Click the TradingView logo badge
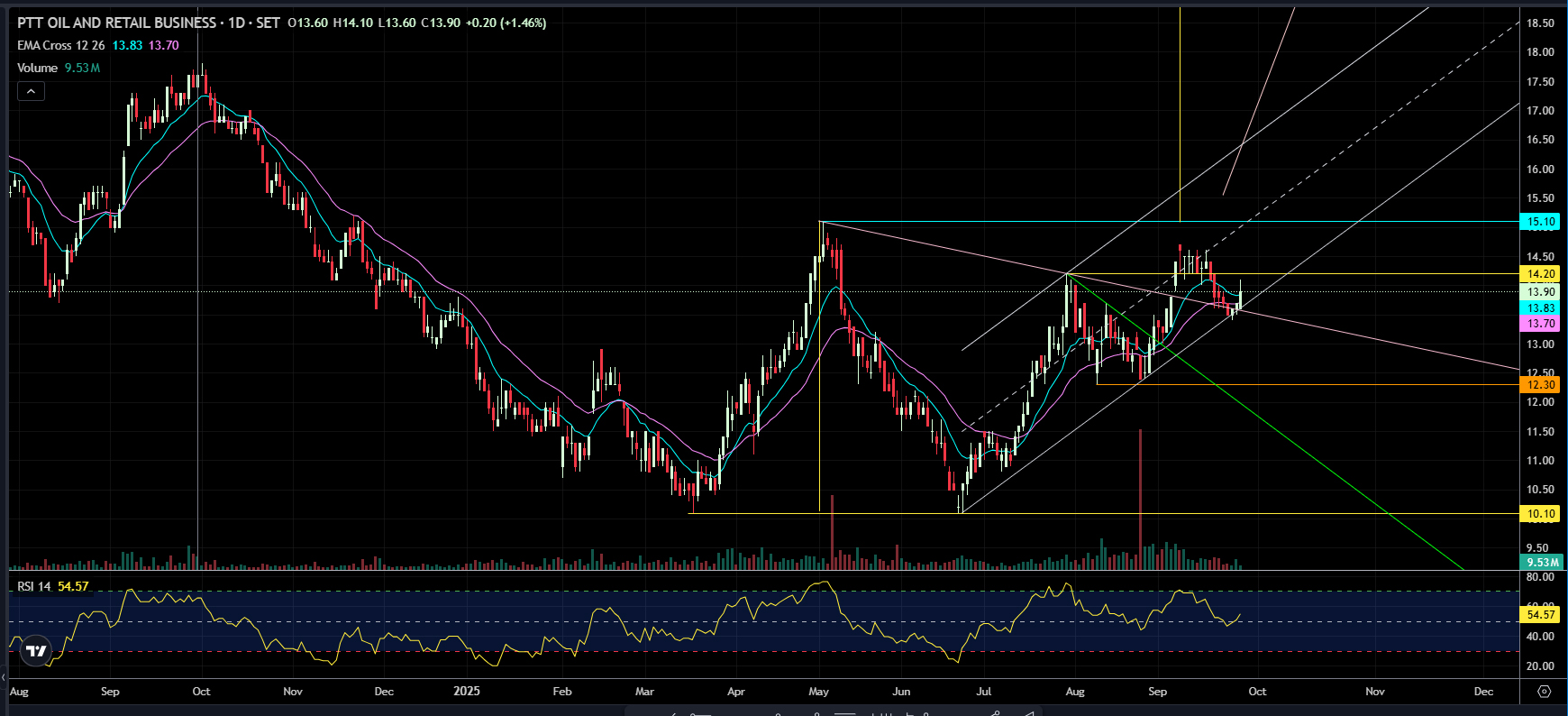The height and width of the screenshot is (716, 1568). (x=36, y=650)
